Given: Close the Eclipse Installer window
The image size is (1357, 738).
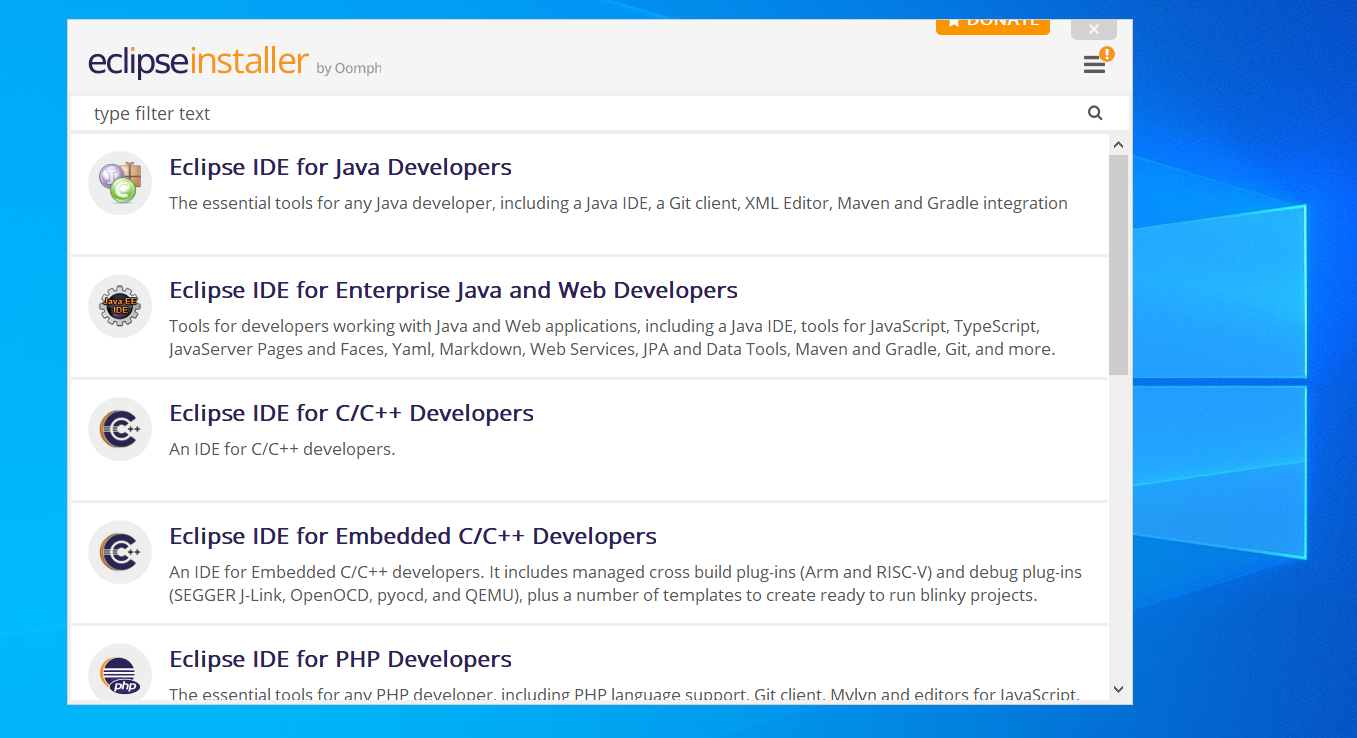Looking at the screenshot, I should coord(1093,29).
